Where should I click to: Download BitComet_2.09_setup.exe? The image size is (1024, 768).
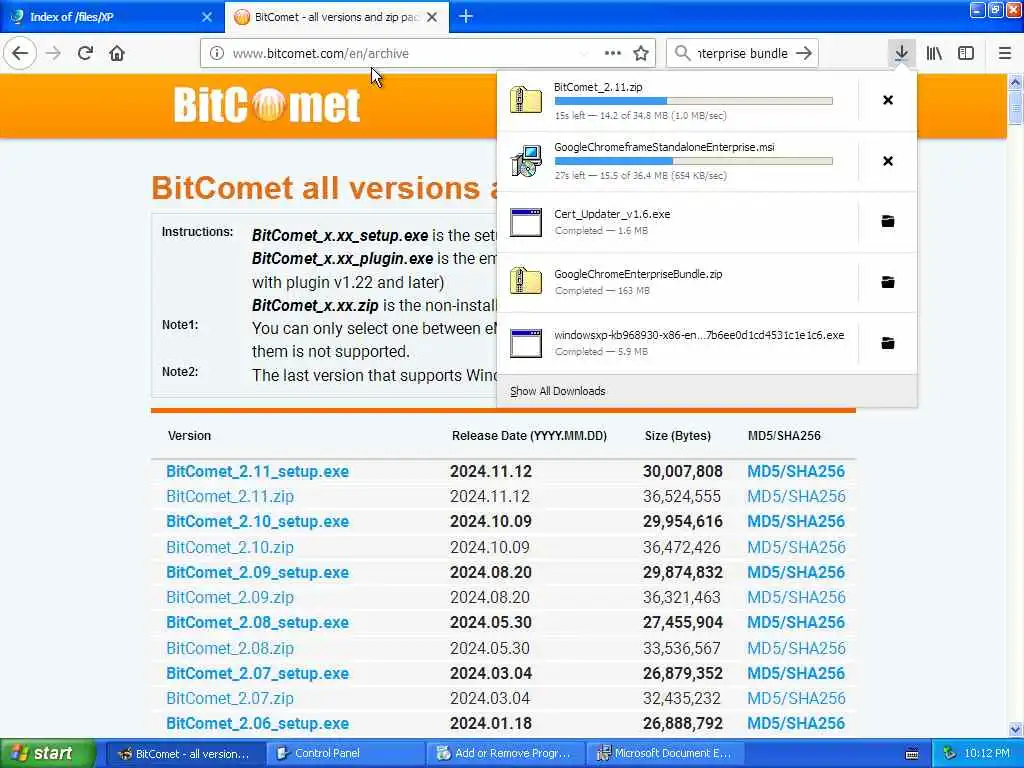pyautogui.click(x=257, y=572)
